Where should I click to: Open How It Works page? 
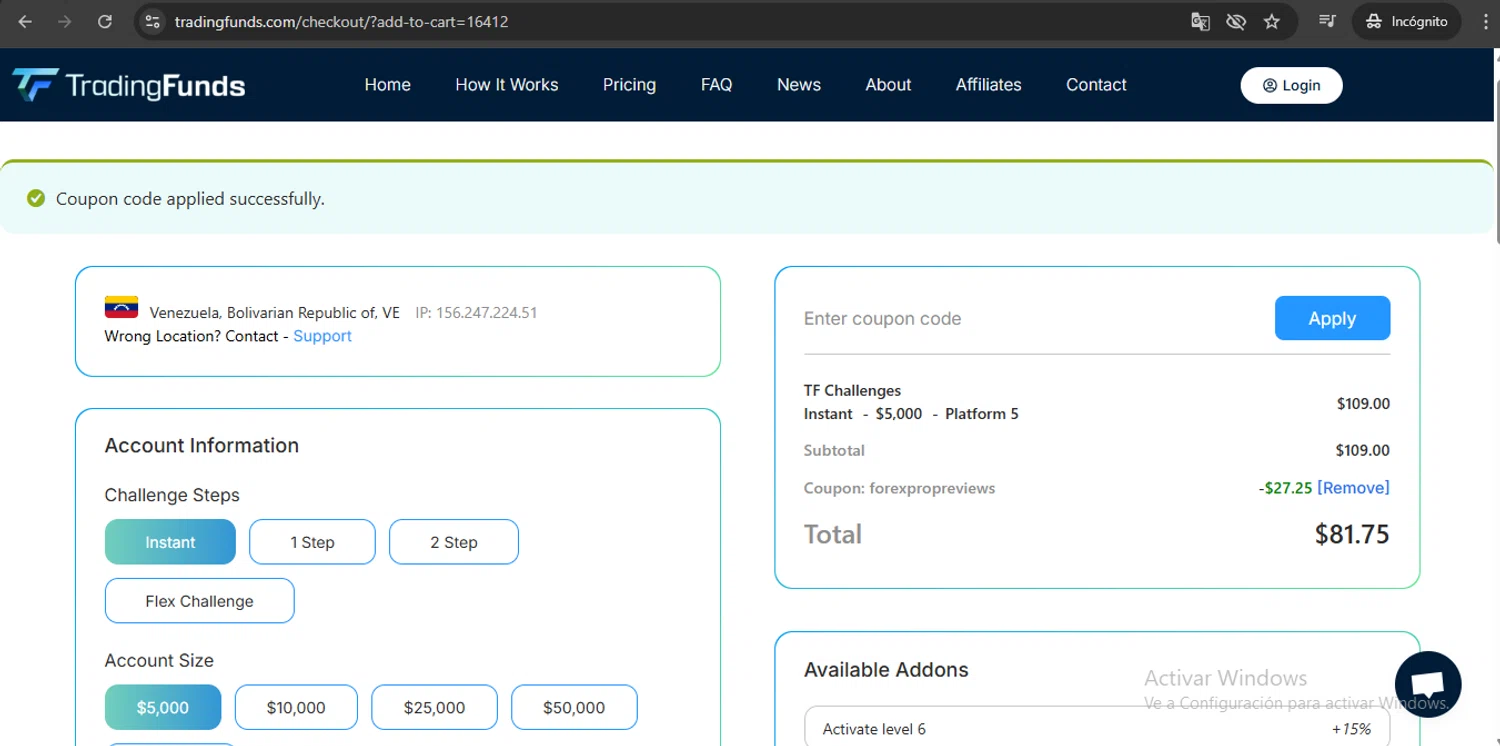point(507,85)
